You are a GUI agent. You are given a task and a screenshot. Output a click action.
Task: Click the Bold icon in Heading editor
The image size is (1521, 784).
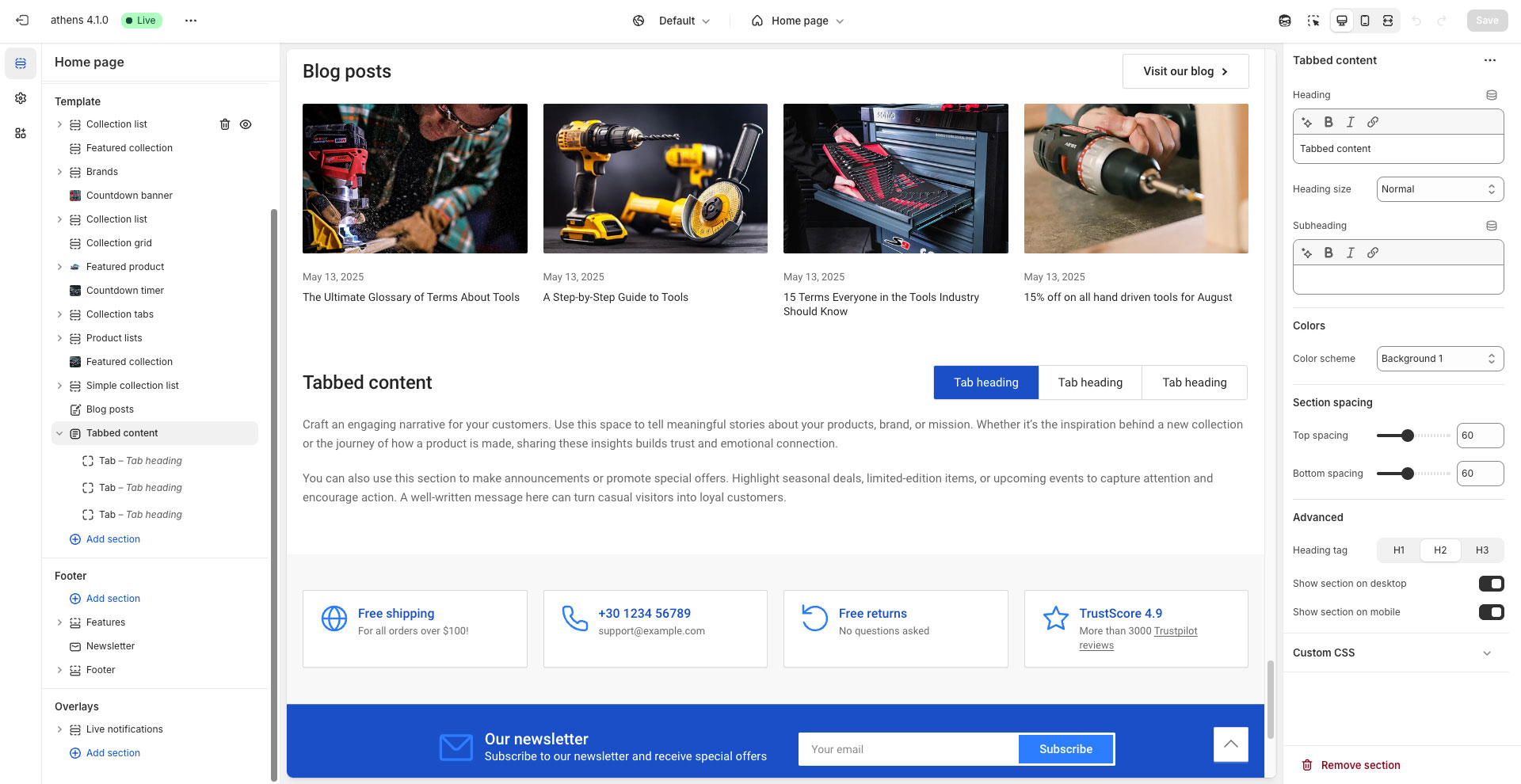click(1328, 122)
